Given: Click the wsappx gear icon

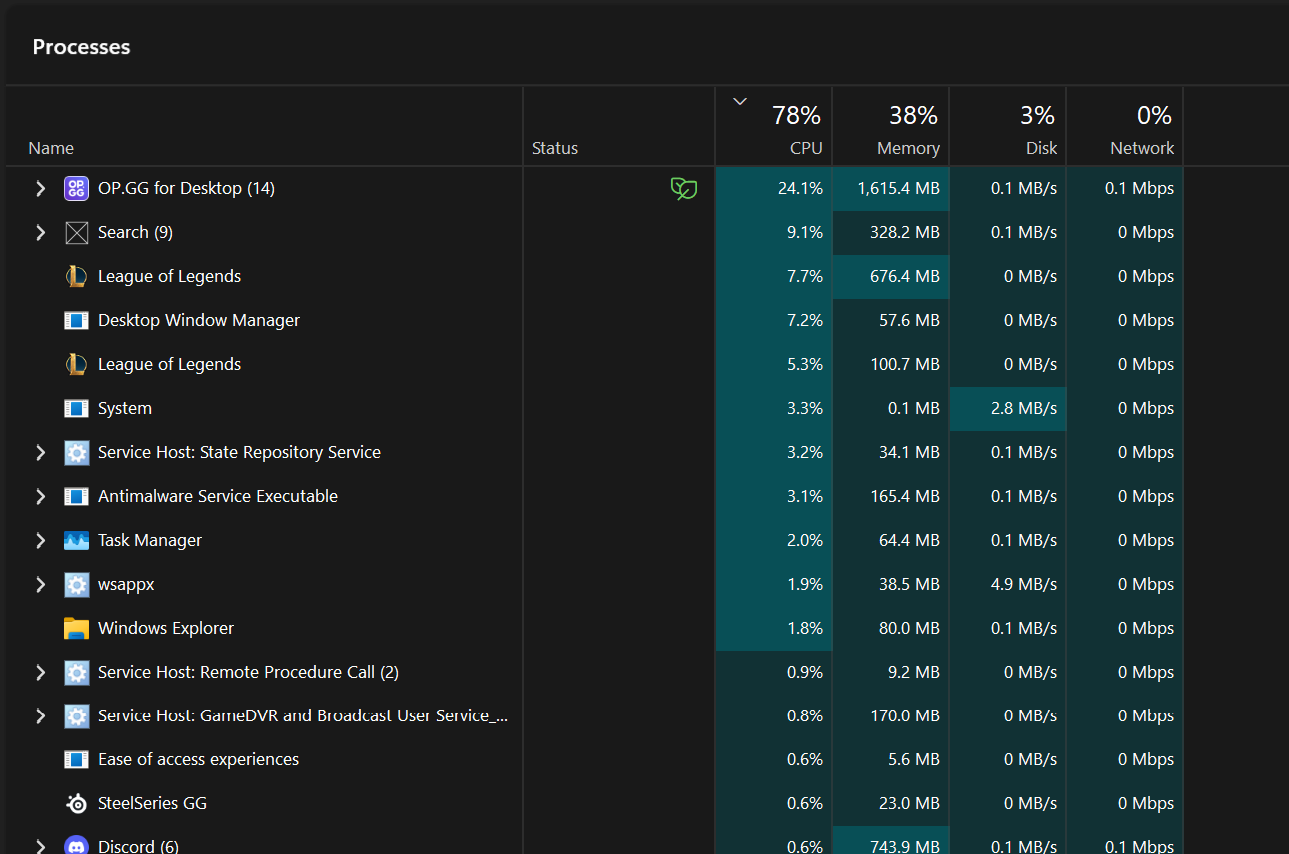Looking at the screenshot, I should click(76, 584).
